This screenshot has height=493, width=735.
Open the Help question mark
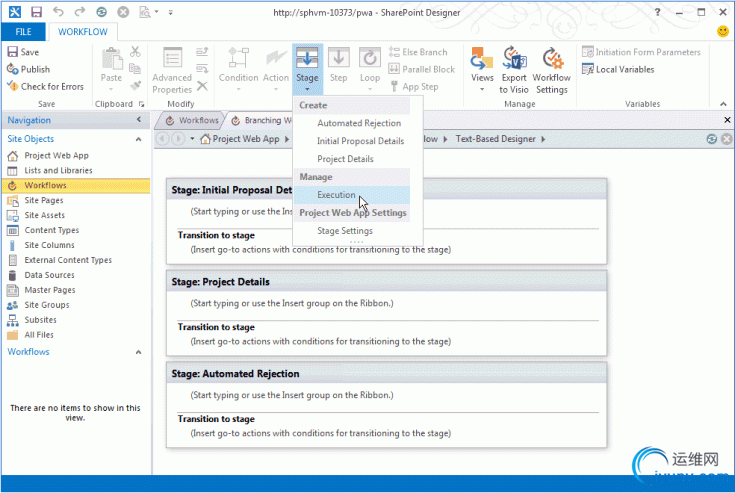(x=658, y=12)
